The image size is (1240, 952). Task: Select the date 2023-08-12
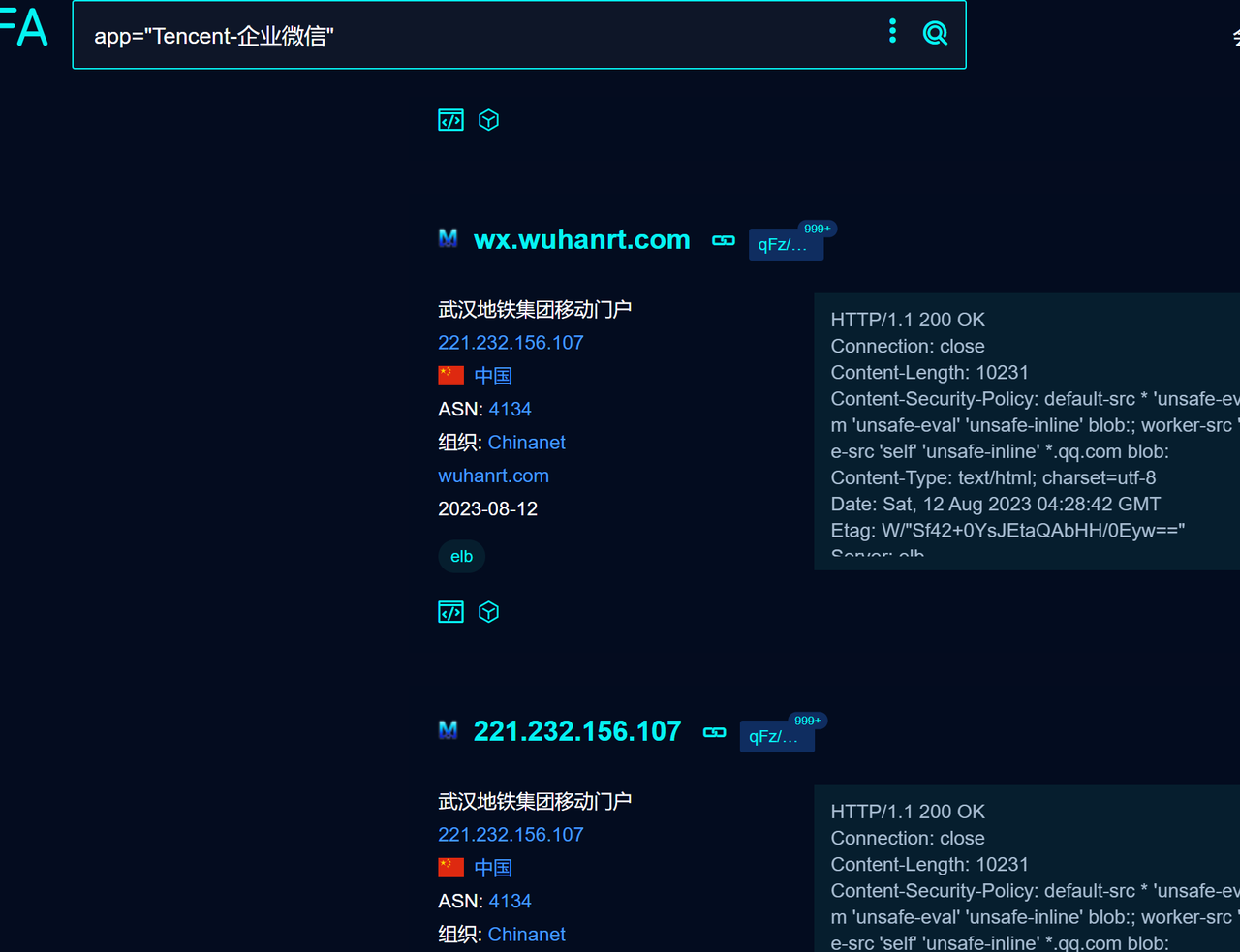tap(487, 509)
